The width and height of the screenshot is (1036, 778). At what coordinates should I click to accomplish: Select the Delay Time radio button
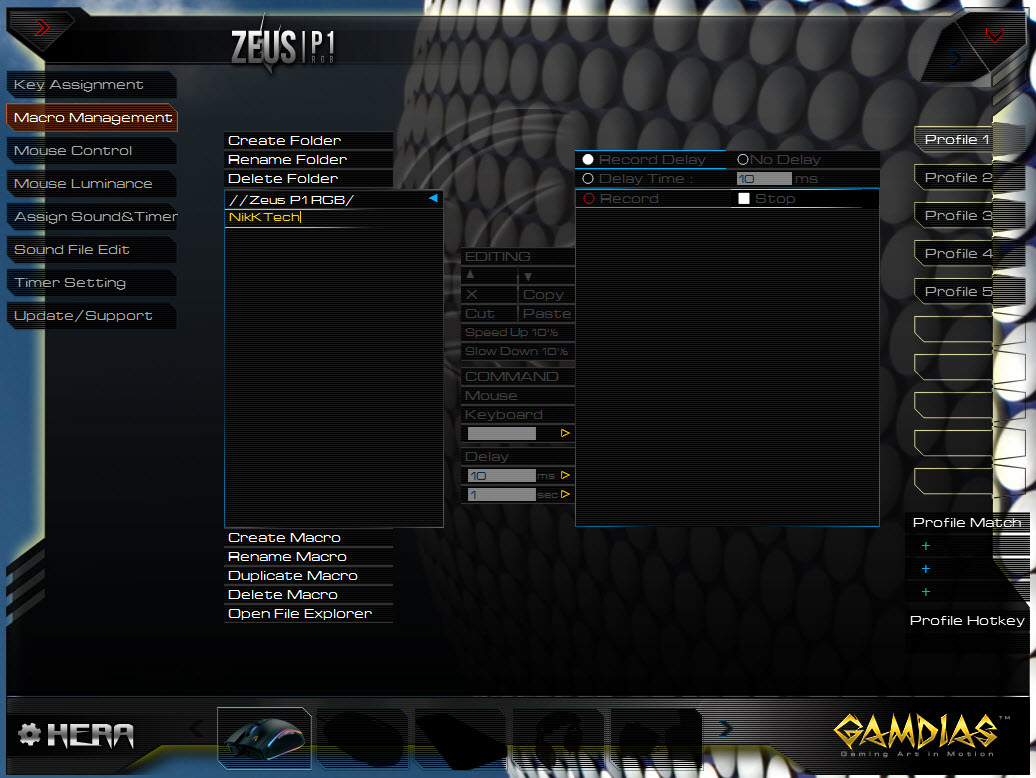pyautogui.click(x=588, y=178)
